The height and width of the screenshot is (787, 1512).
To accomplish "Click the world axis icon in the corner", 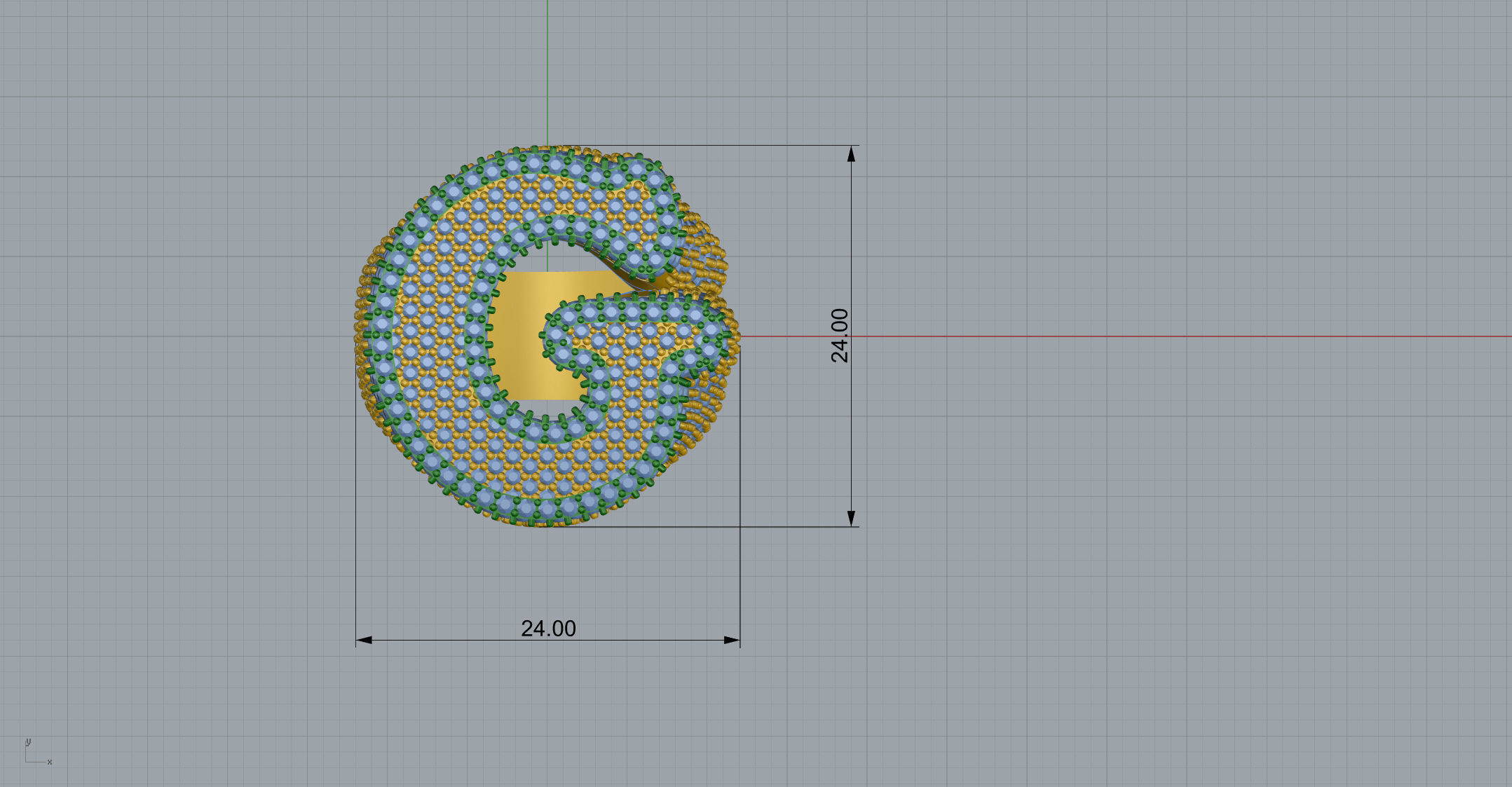I will tap(38, 751).
